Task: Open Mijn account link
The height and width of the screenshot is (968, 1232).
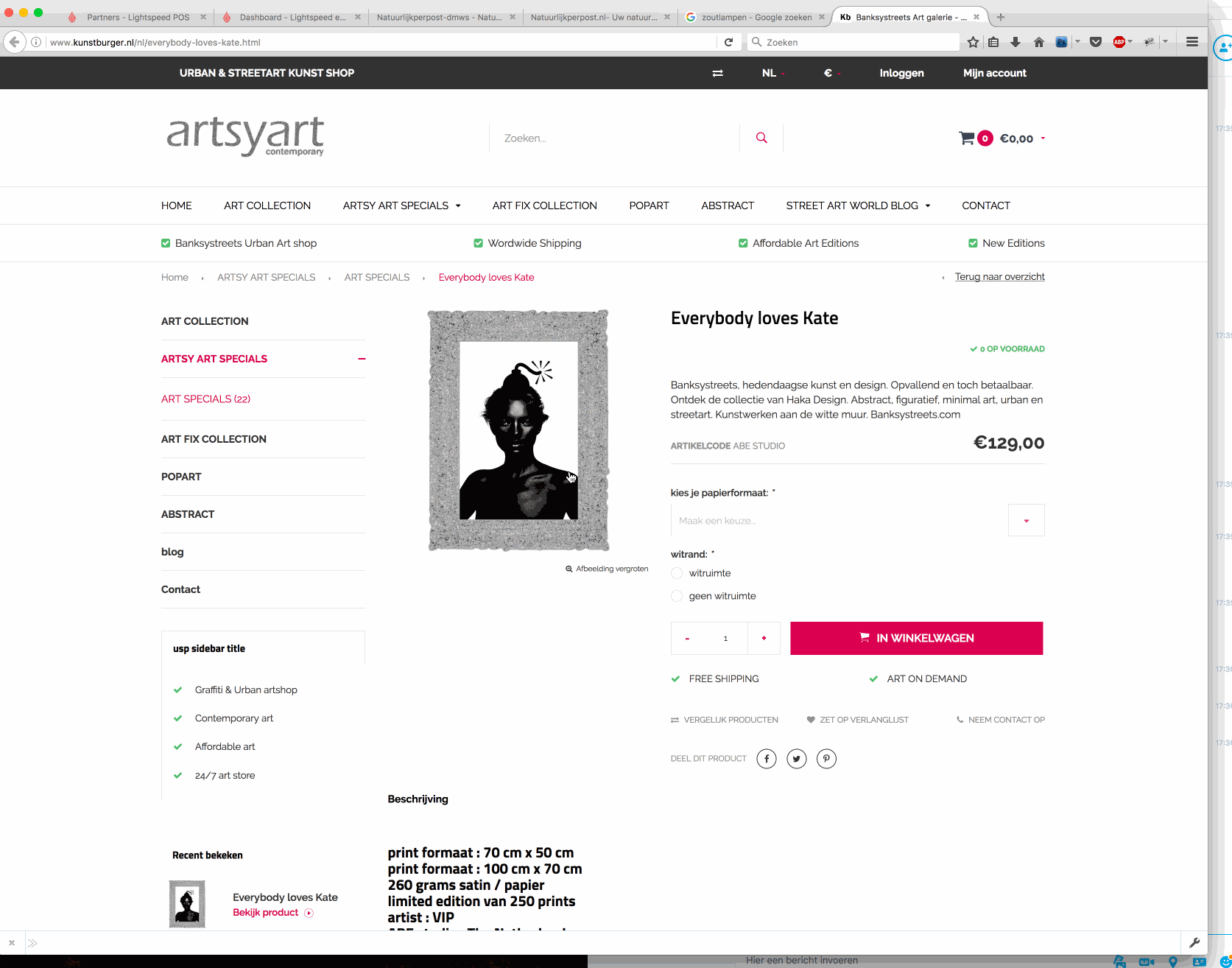Action: (x=994, y=73)
